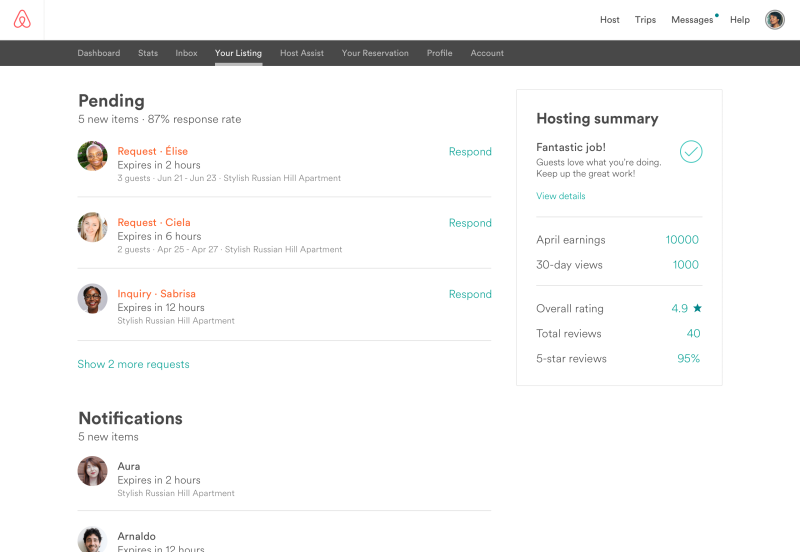Open Arnaldo's profile photo
The height and width of the screenshot is (552, 800).
(x=92, y=540)
